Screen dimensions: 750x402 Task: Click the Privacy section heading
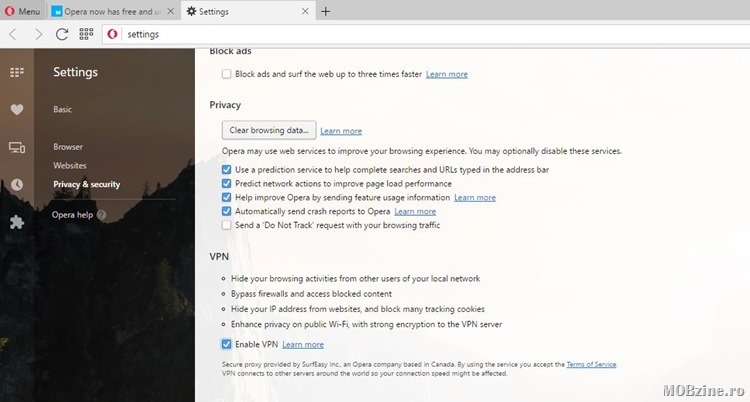[225, 105]
